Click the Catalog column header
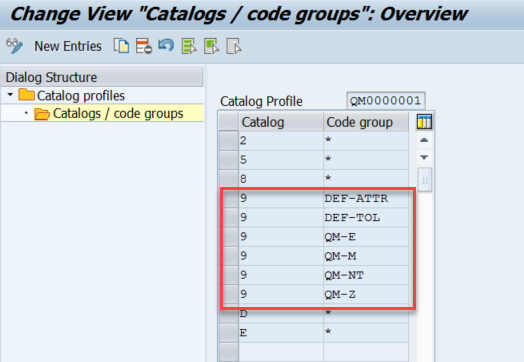 [x=281, y=122]
